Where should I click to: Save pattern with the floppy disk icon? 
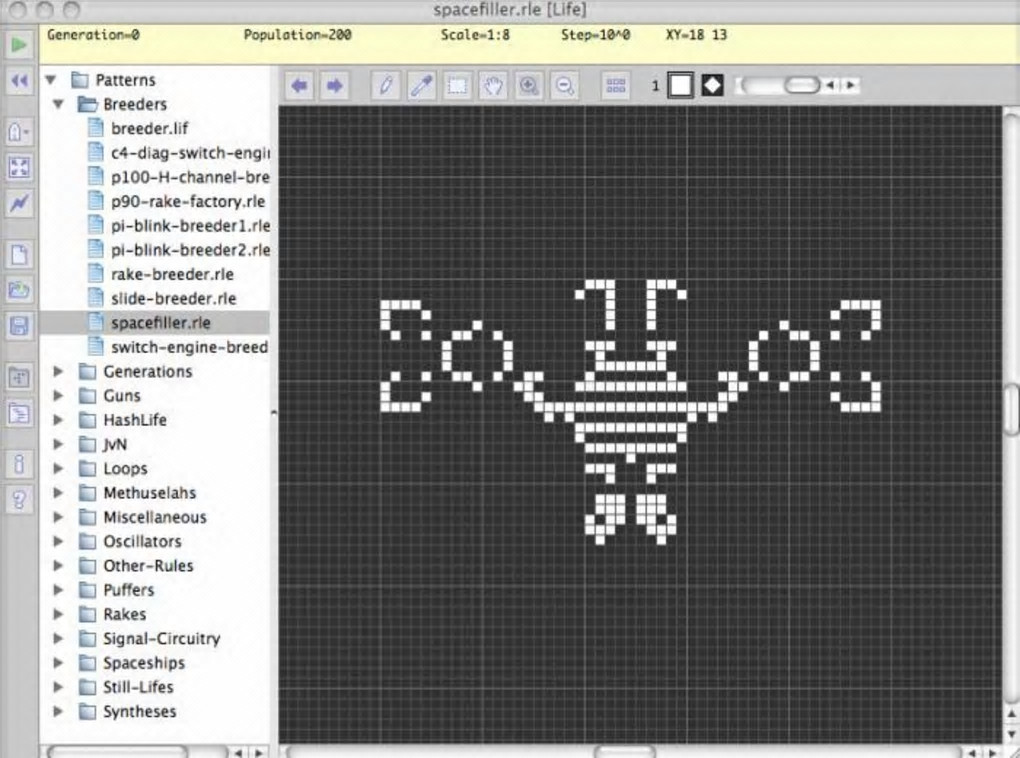[19, 325]
